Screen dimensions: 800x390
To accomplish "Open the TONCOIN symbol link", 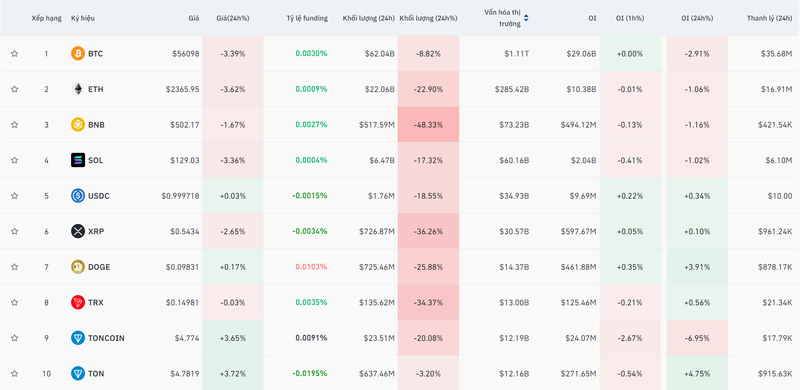I will click(x=106, y=338).
